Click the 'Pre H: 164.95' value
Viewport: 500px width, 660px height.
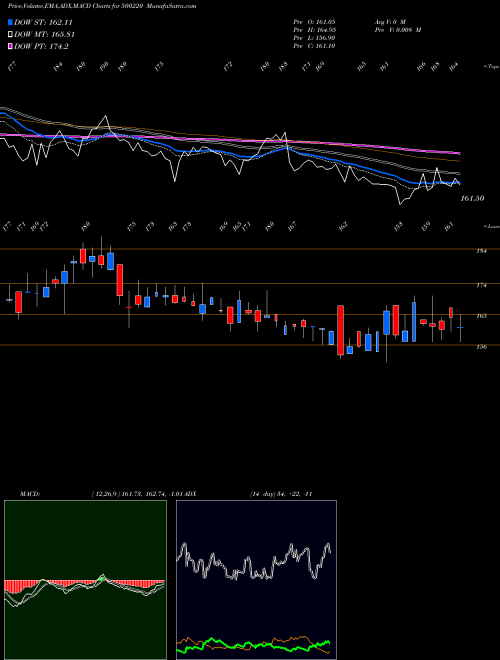(x=314, y=30)
